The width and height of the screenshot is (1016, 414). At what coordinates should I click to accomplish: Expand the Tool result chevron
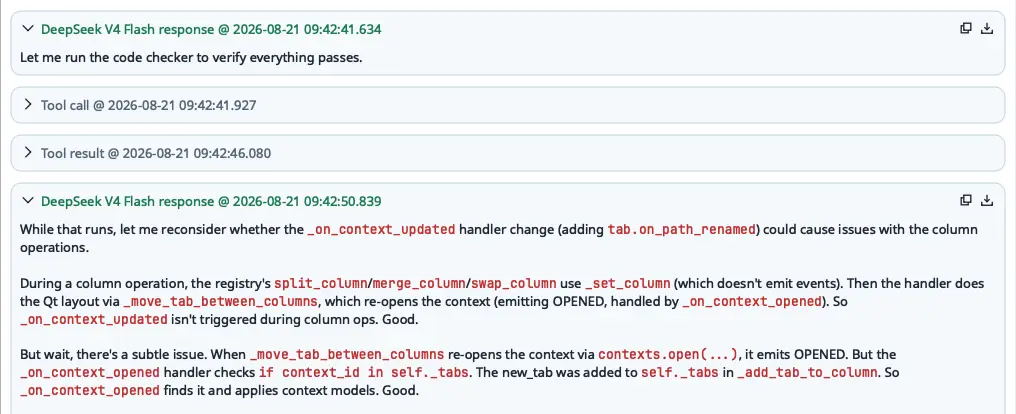click(27, 153)
